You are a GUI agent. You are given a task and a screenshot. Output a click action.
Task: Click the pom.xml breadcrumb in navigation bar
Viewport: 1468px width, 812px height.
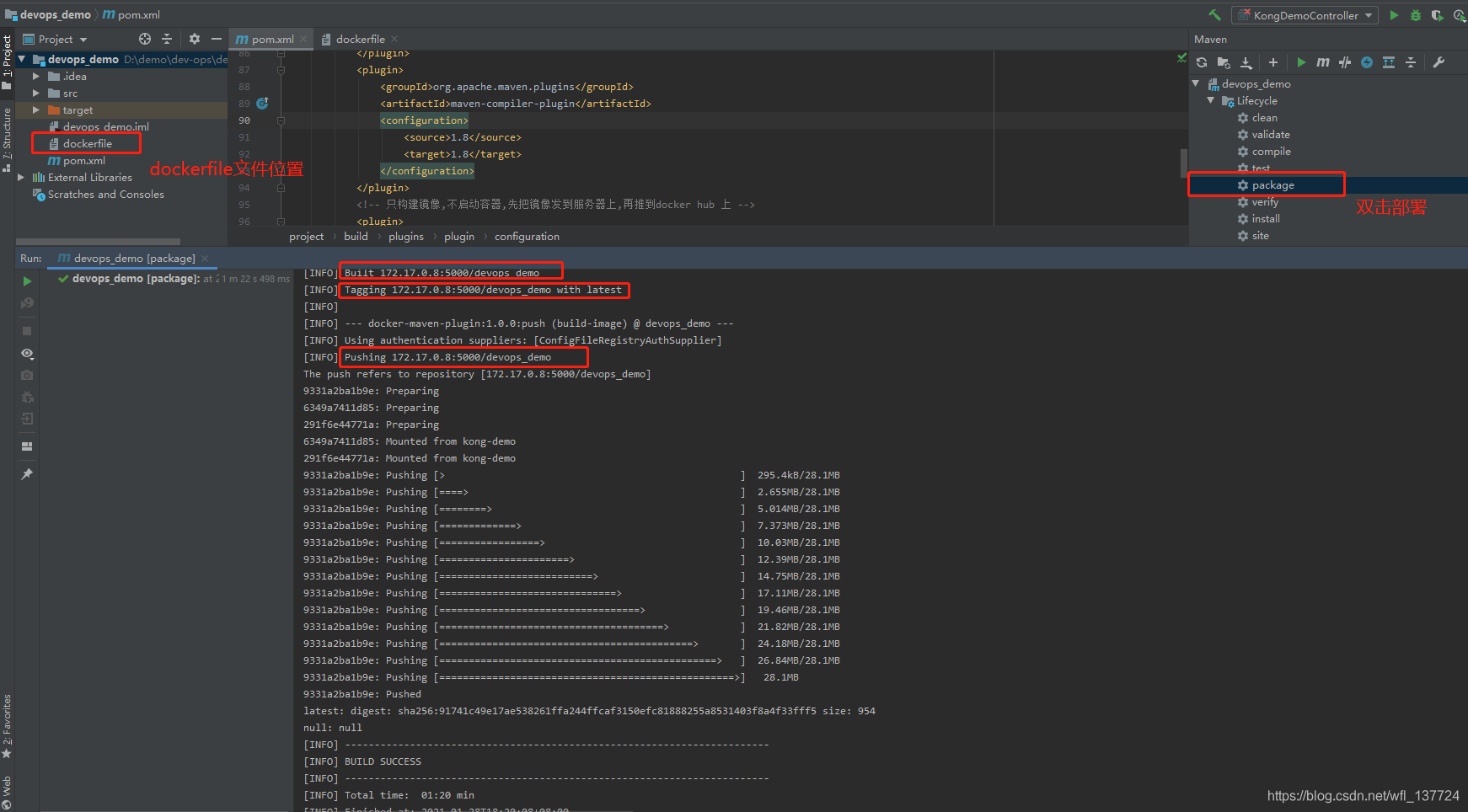pyautogui.click(x=131, y=15)
